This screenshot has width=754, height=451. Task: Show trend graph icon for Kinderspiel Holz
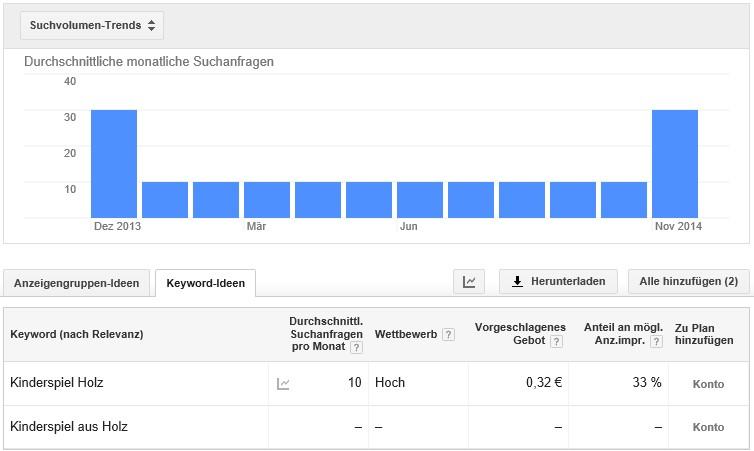(283, 384)
